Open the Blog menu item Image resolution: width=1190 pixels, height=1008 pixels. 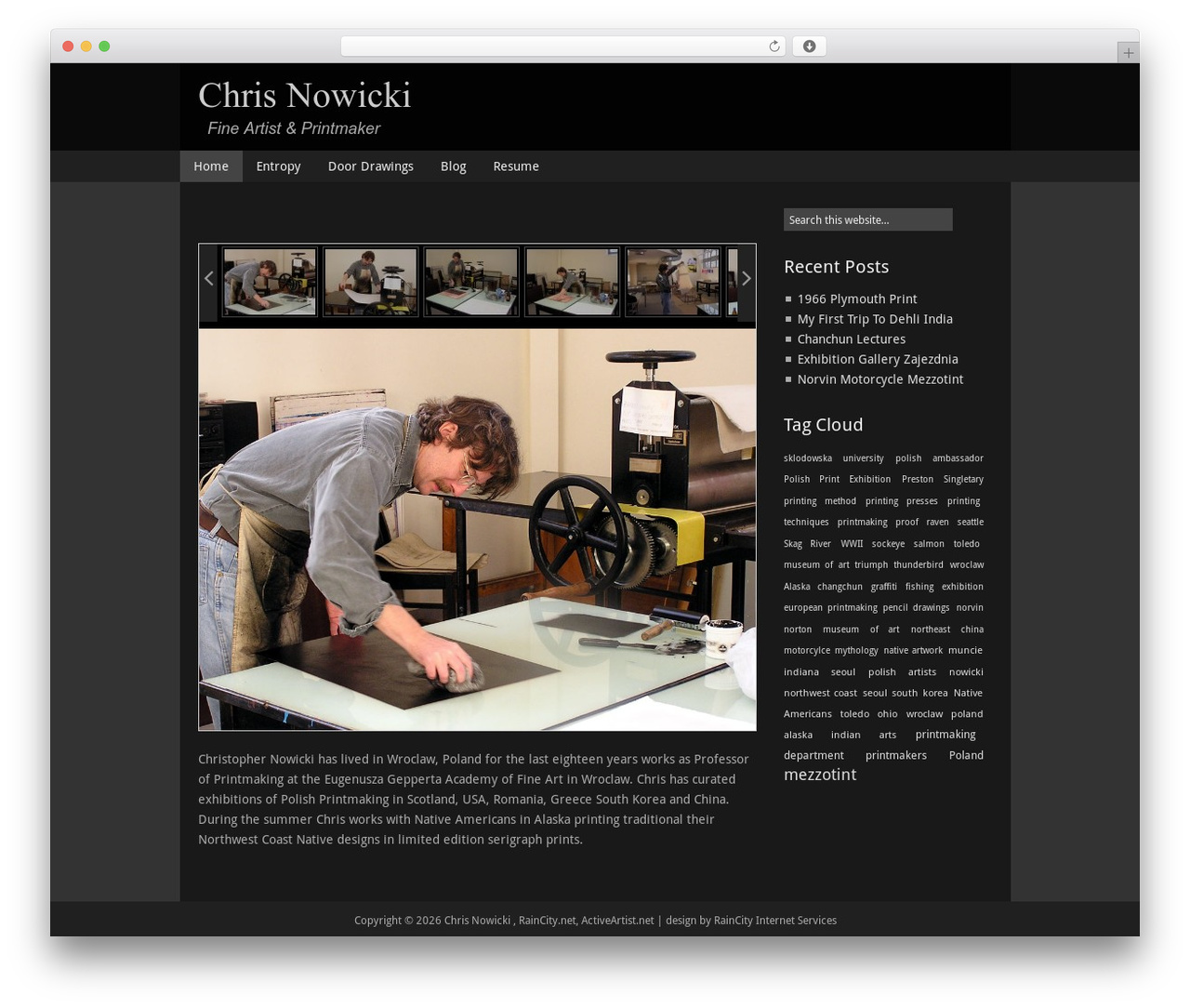454,166
